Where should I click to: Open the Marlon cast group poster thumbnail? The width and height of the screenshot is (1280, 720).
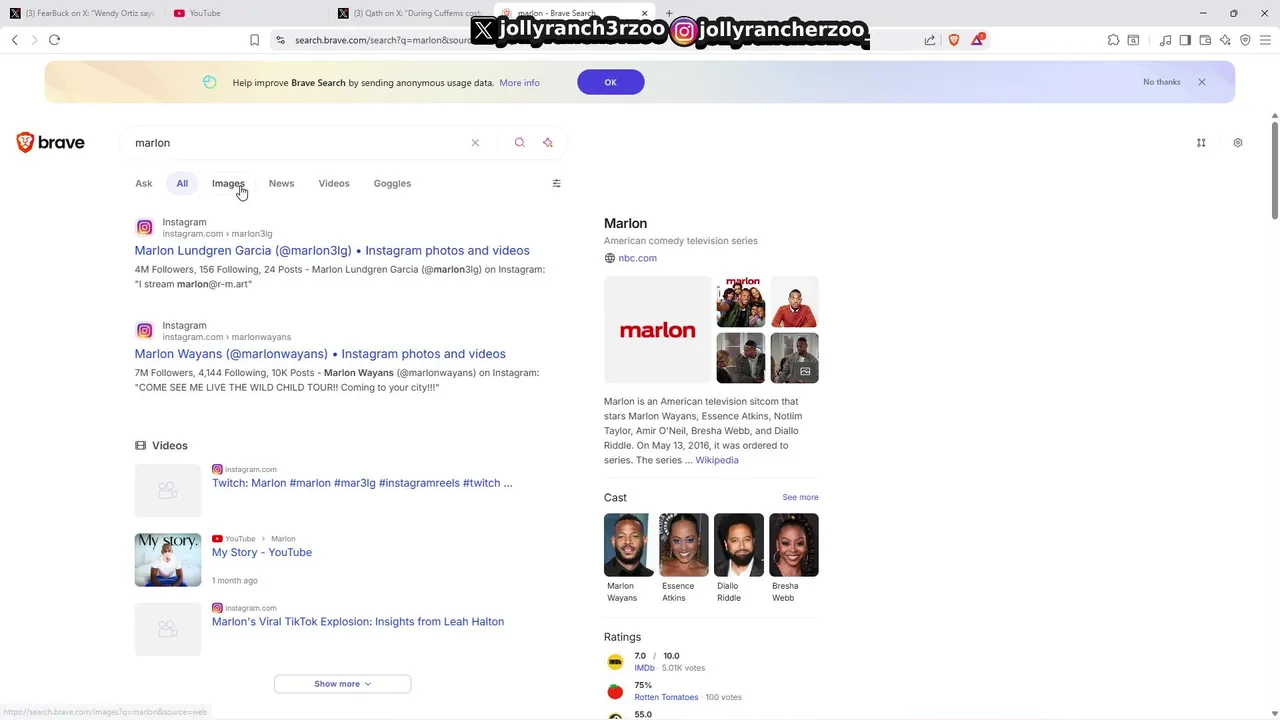(741, 302)
